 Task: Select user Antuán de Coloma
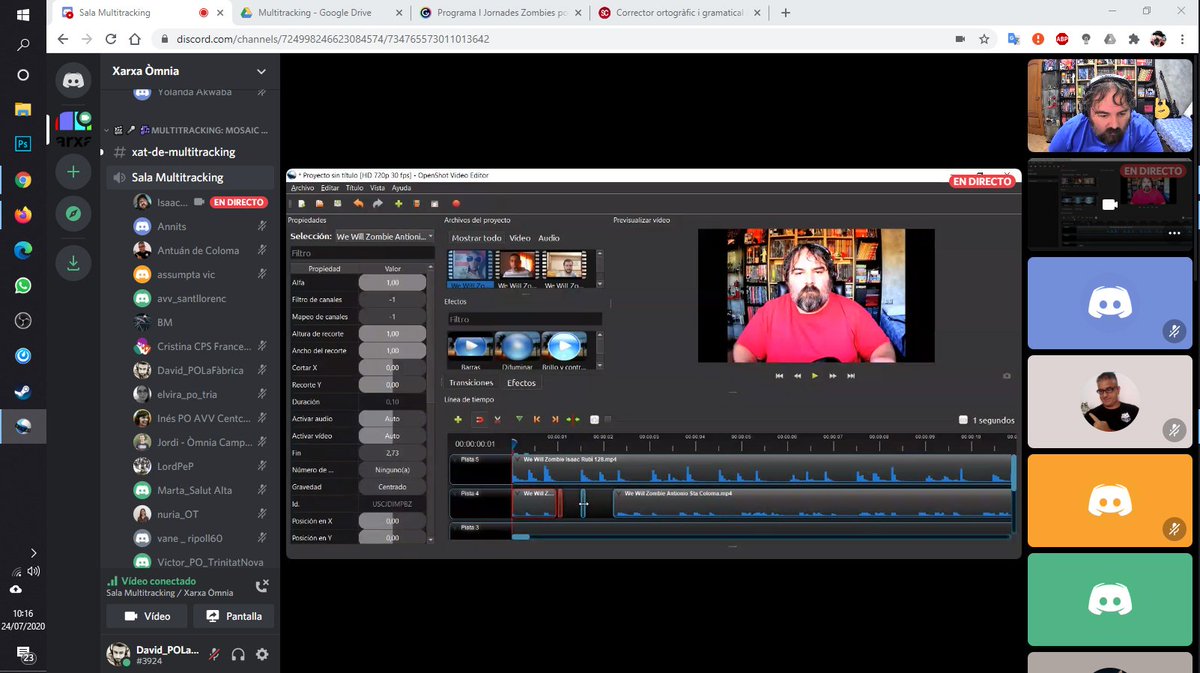198,250
